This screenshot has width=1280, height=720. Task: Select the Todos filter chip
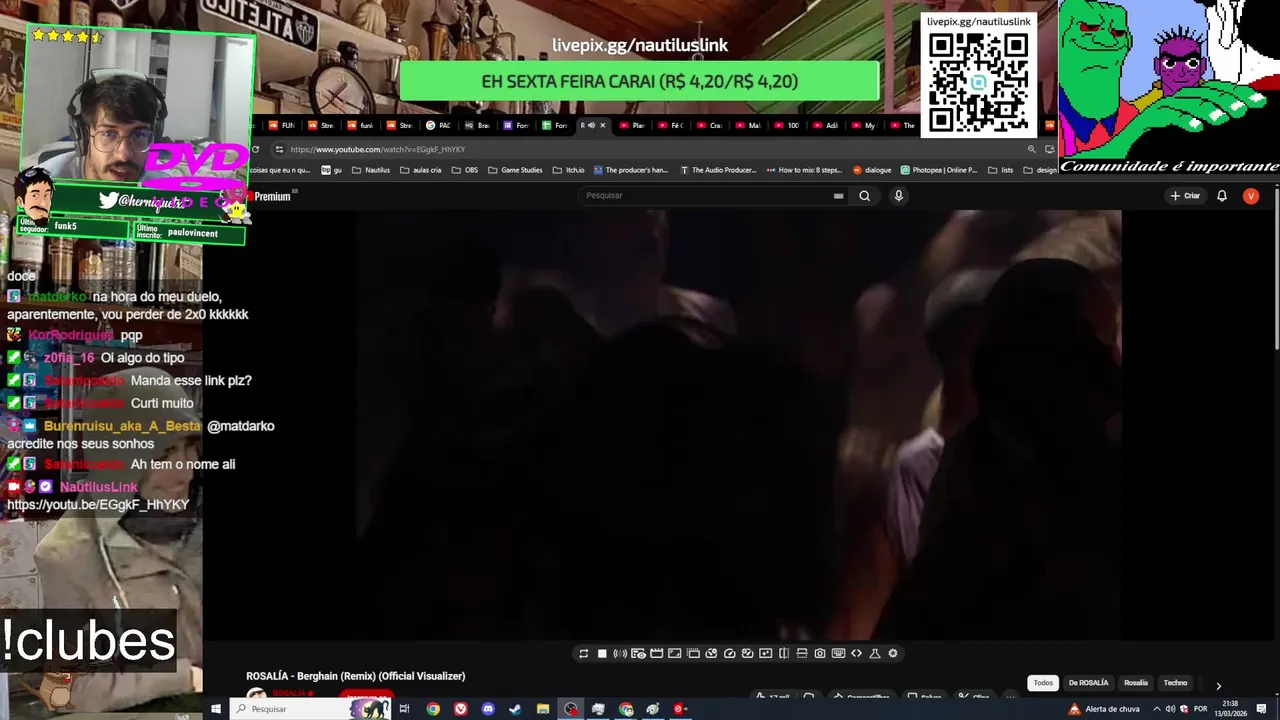coord(1043,683)
